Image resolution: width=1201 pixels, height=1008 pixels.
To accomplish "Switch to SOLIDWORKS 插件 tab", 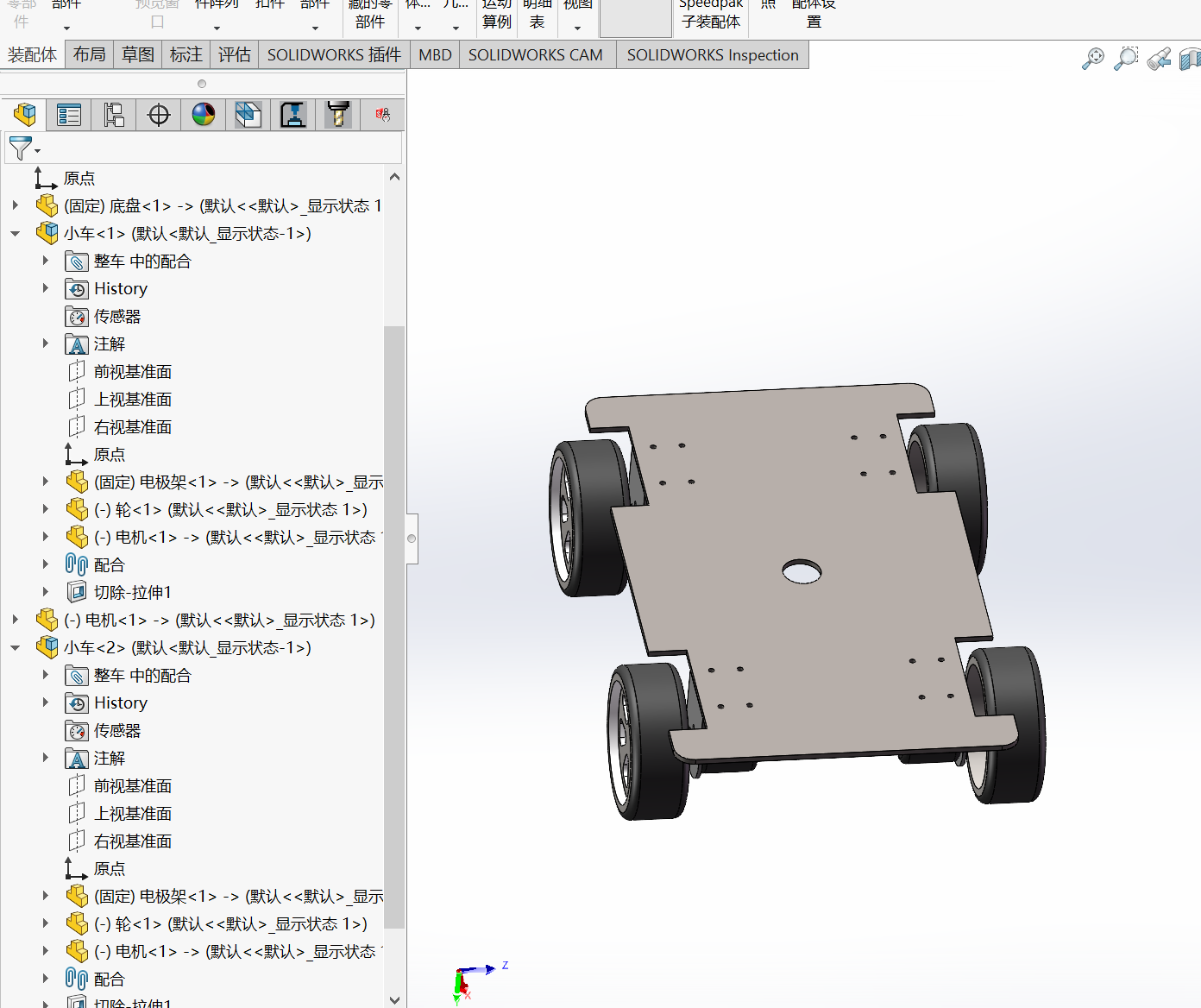I will [x=334, y=54].
